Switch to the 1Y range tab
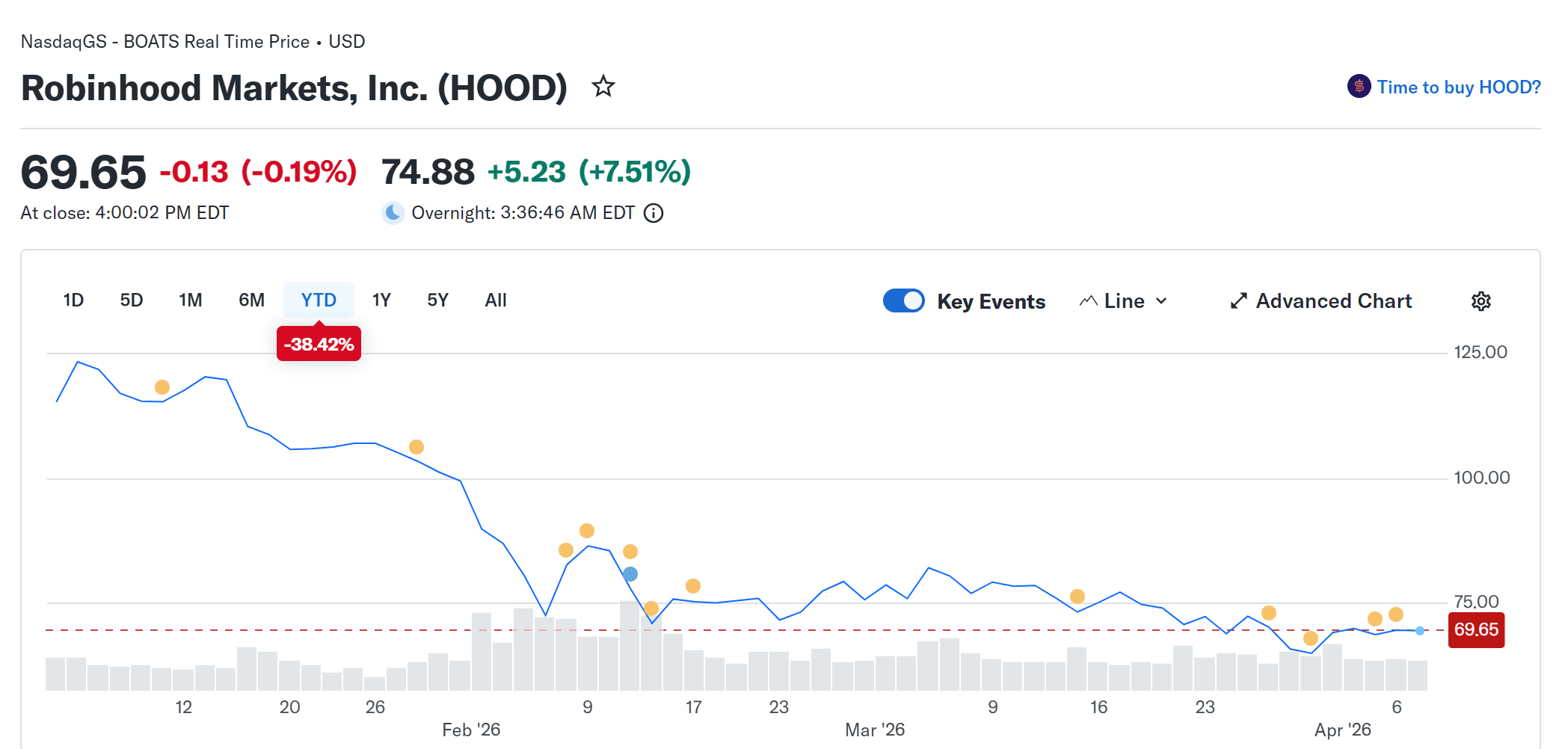The width and height of the screenshot is (1568, 749). (x=381, y=300)
